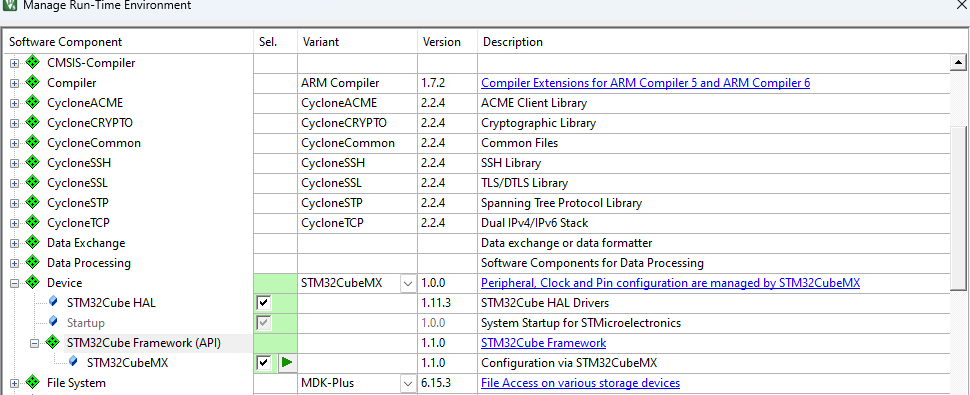Viewport: 970px width, 395px height.
Task: Click the scrollbar up arrow
Action: click(x=958, y=62)
